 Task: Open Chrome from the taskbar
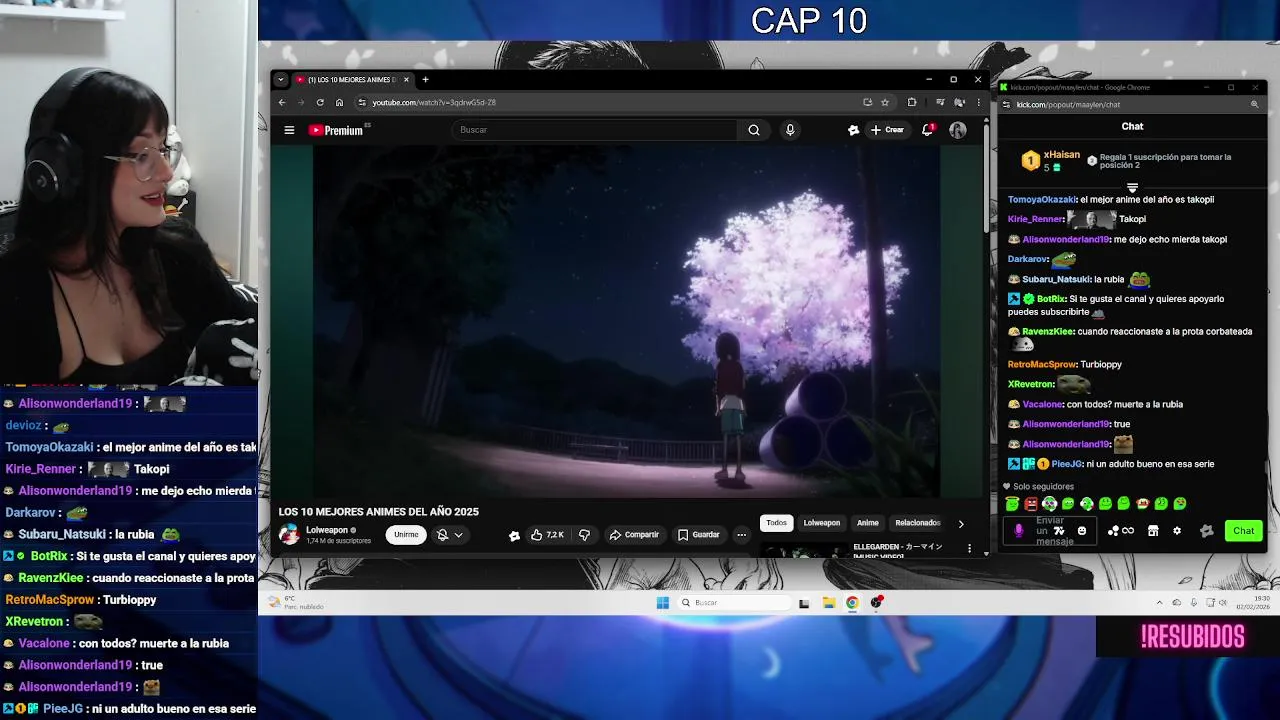click(852, 602)
